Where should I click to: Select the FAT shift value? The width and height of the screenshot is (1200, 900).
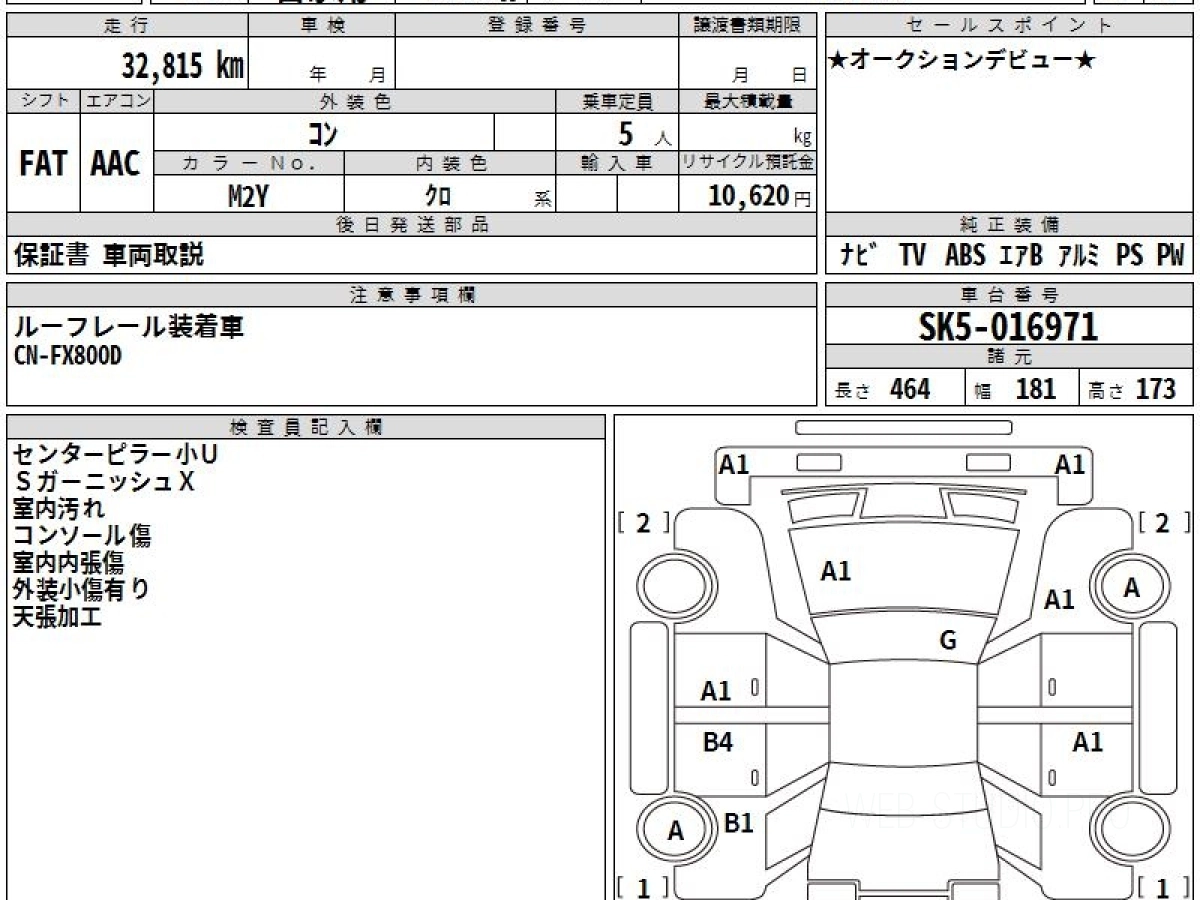tap(43, 164)
